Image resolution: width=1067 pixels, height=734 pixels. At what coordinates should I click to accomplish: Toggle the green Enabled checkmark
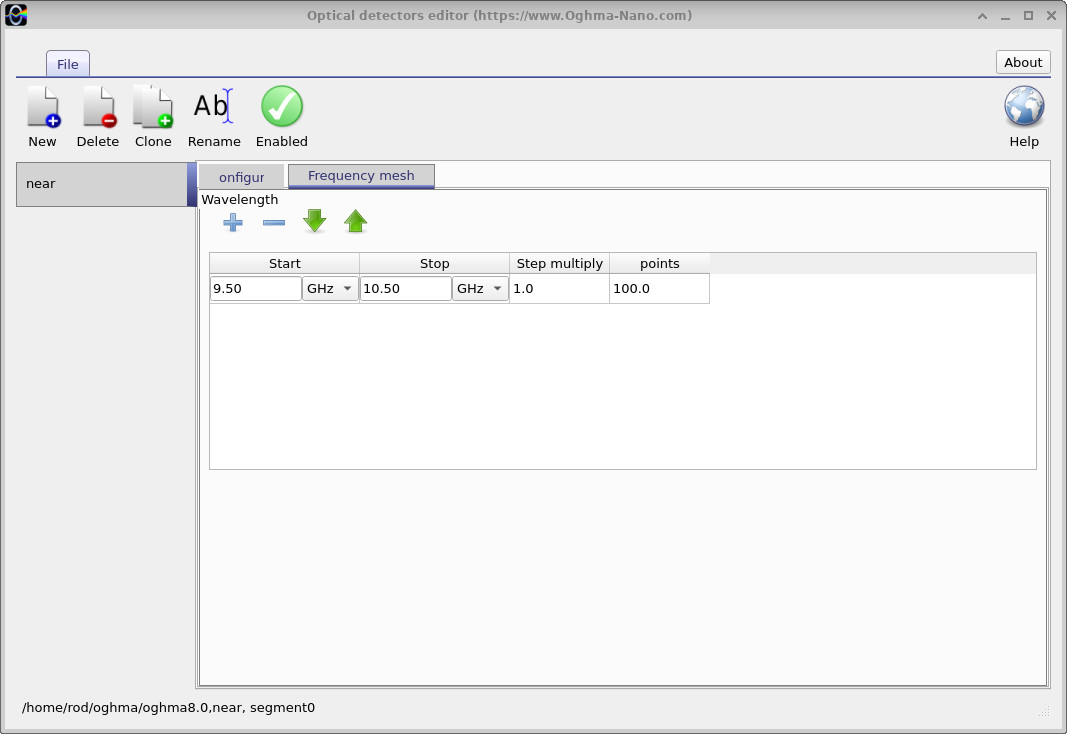pos(282,106)
